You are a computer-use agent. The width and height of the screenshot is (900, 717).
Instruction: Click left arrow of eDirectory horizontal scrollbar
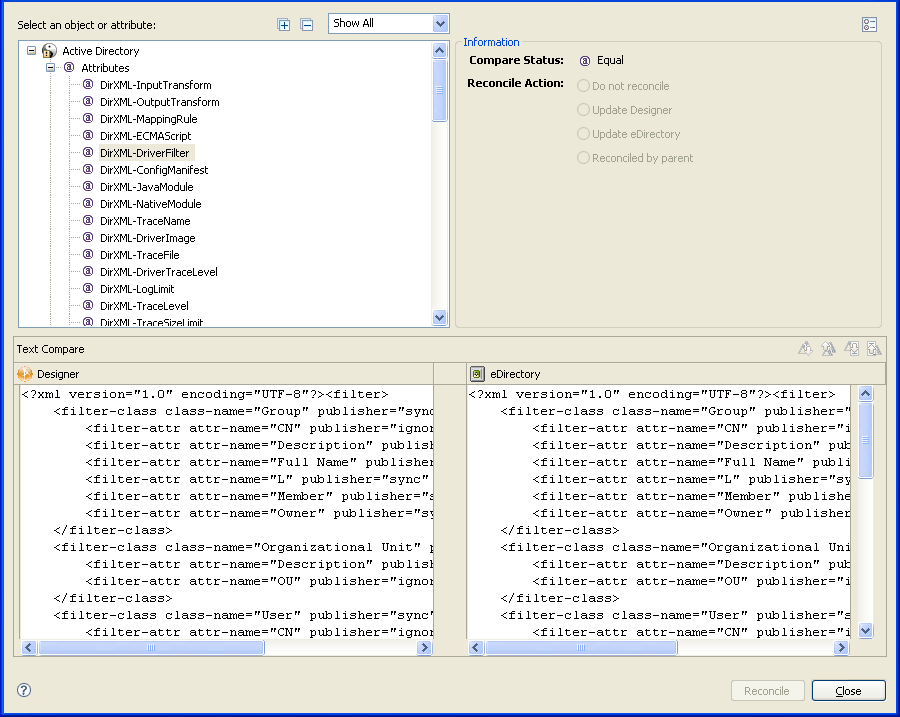click(x=476, y=648)
